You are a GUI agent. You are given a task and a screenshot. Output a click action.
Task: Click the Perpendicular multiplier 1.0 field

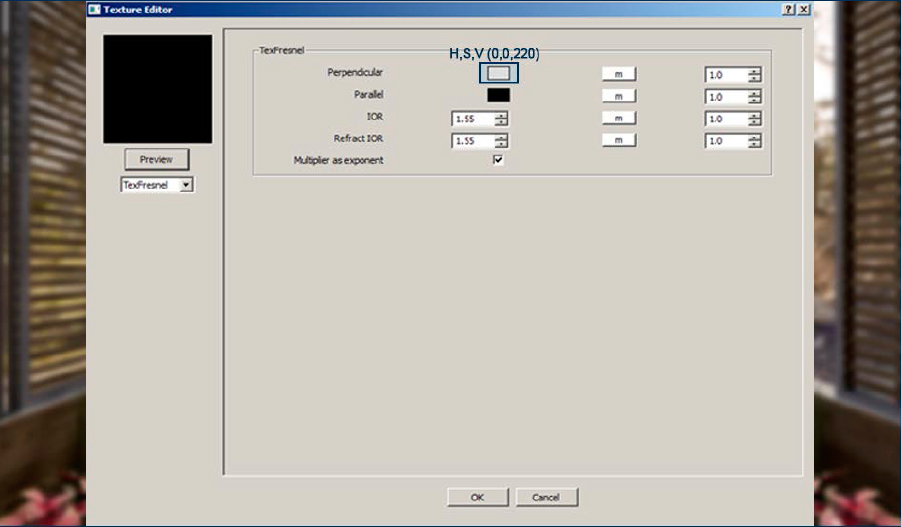[726, 75]
